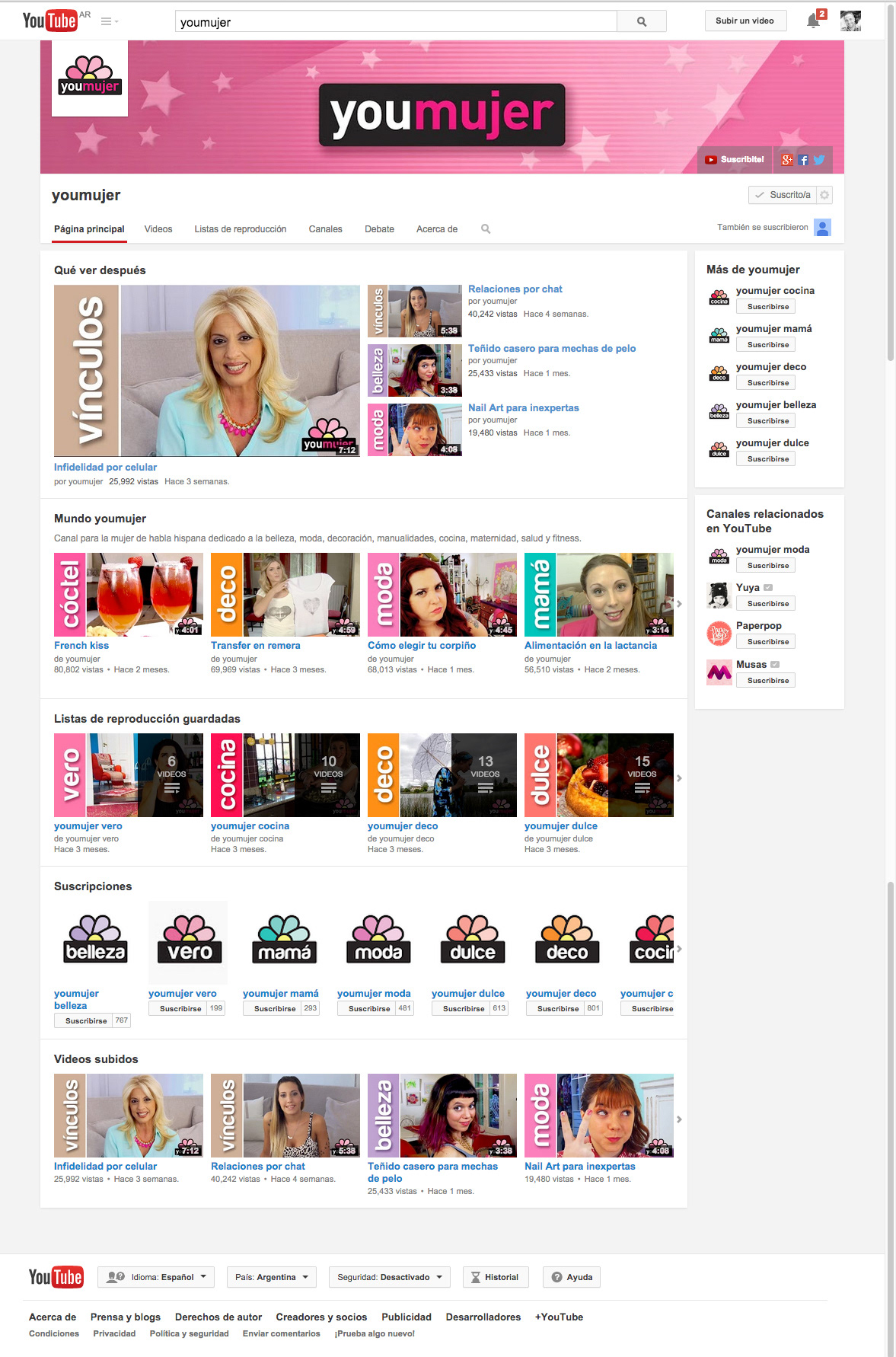Subscribe to youmujer vero in Suscripciones
The image size is (896, 1357).
pos(178,1008)
